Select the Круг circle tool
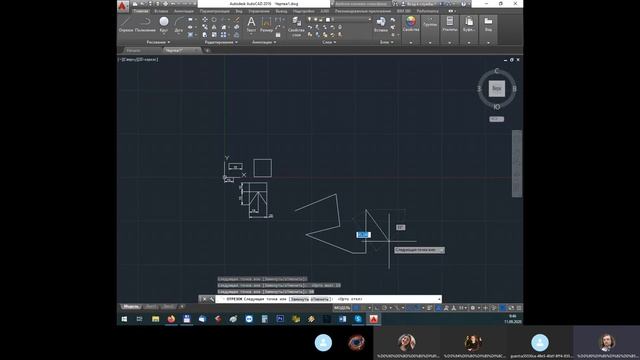This screenshot has width=640, height=360. (164, 24)
